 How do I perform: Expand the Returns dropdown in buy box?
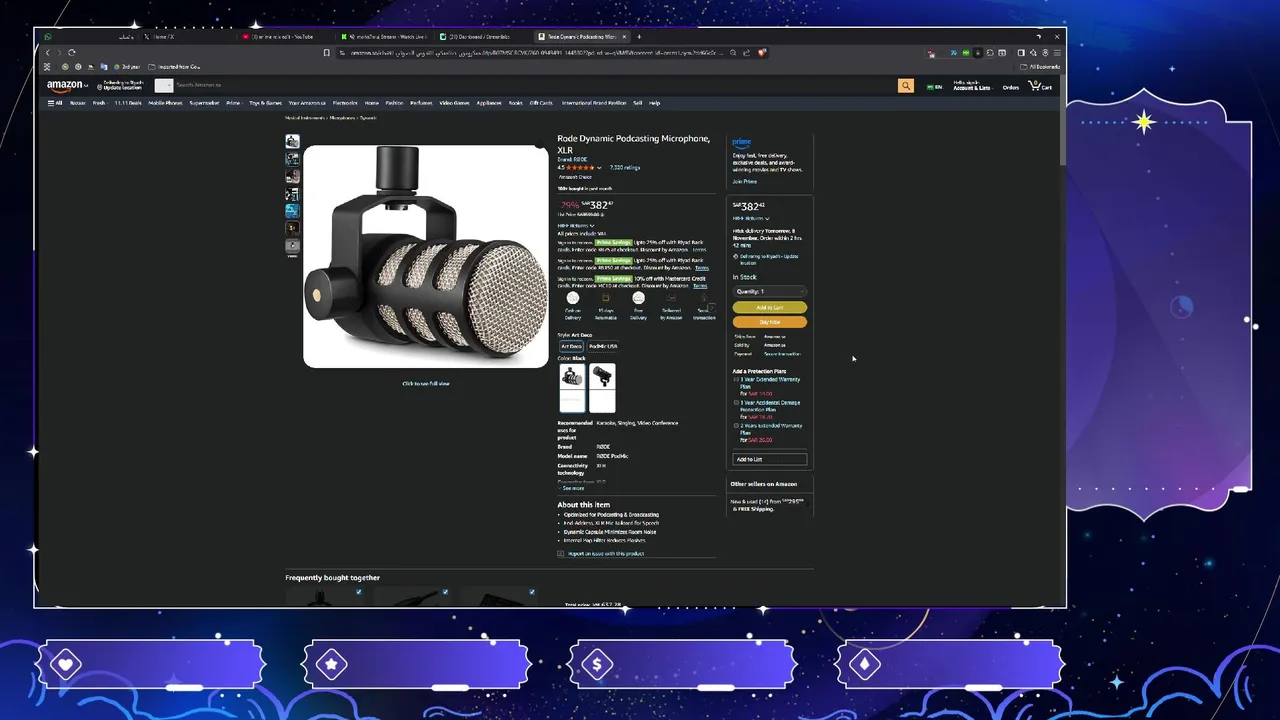click(x=751, y=218)
